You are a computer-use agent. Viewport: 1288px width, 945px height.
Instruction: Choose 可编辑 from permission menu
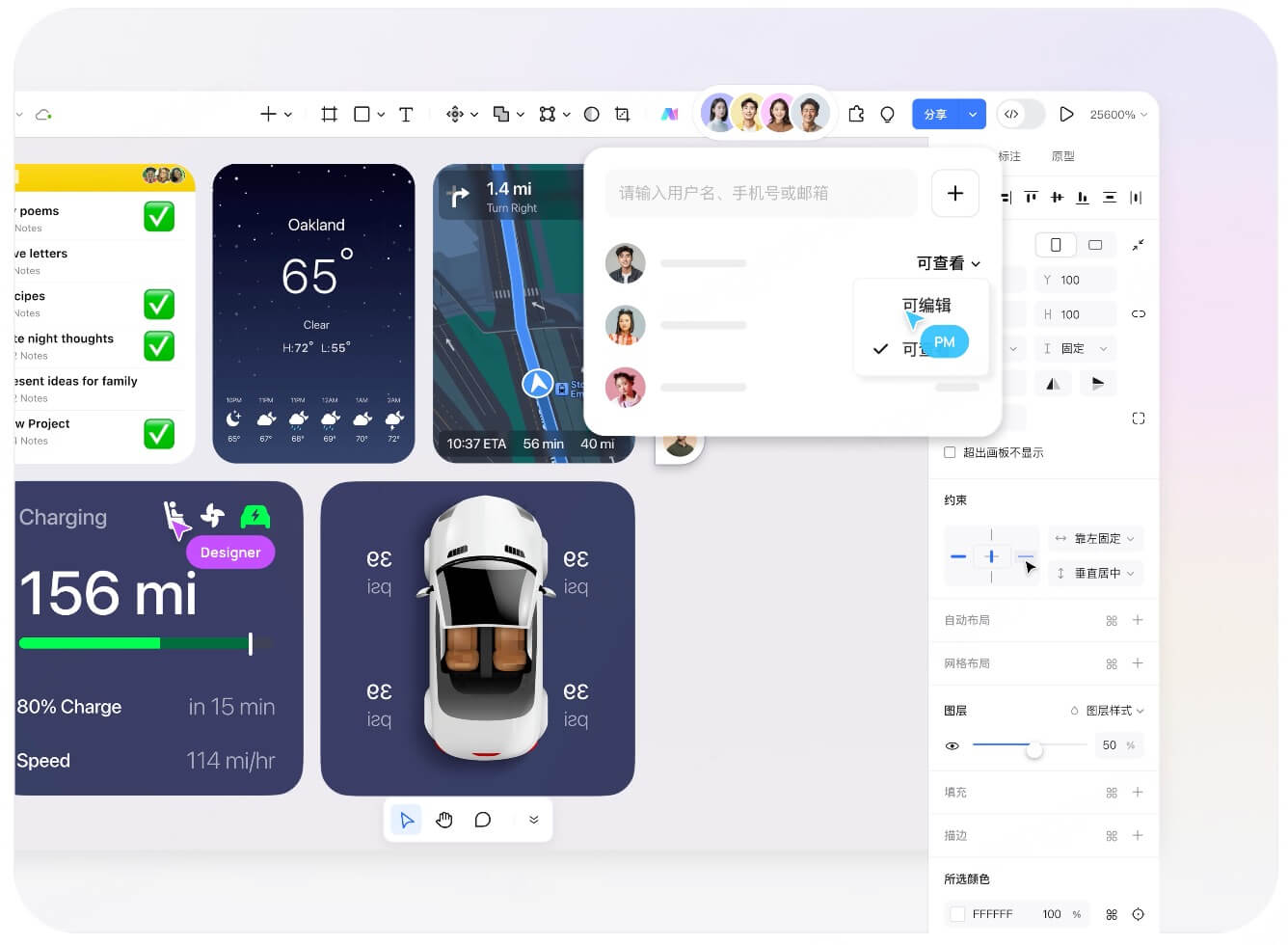coord(926,306)
